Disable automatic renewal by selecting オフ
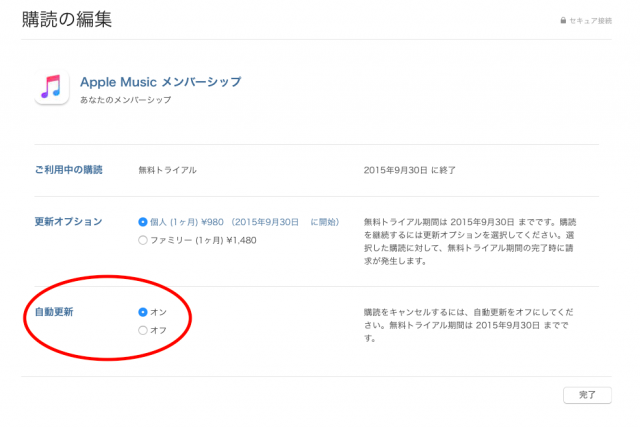The width and height of the screenshot is (640, 427). (x=142, y=330)
